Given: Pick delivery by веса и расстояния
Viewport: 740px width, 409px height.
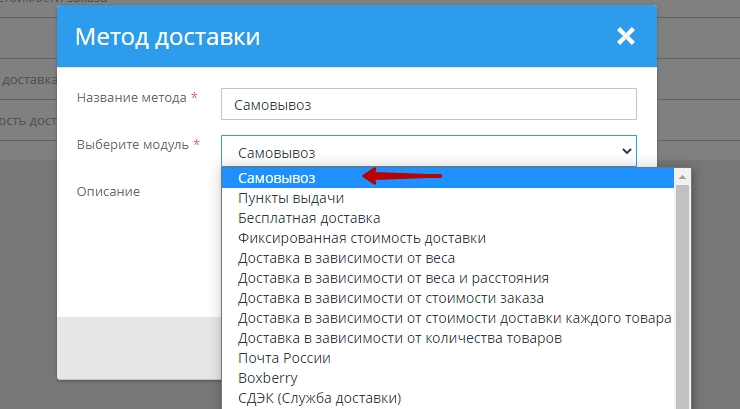Looking at the screenshot, I should [x=393, y=278].
